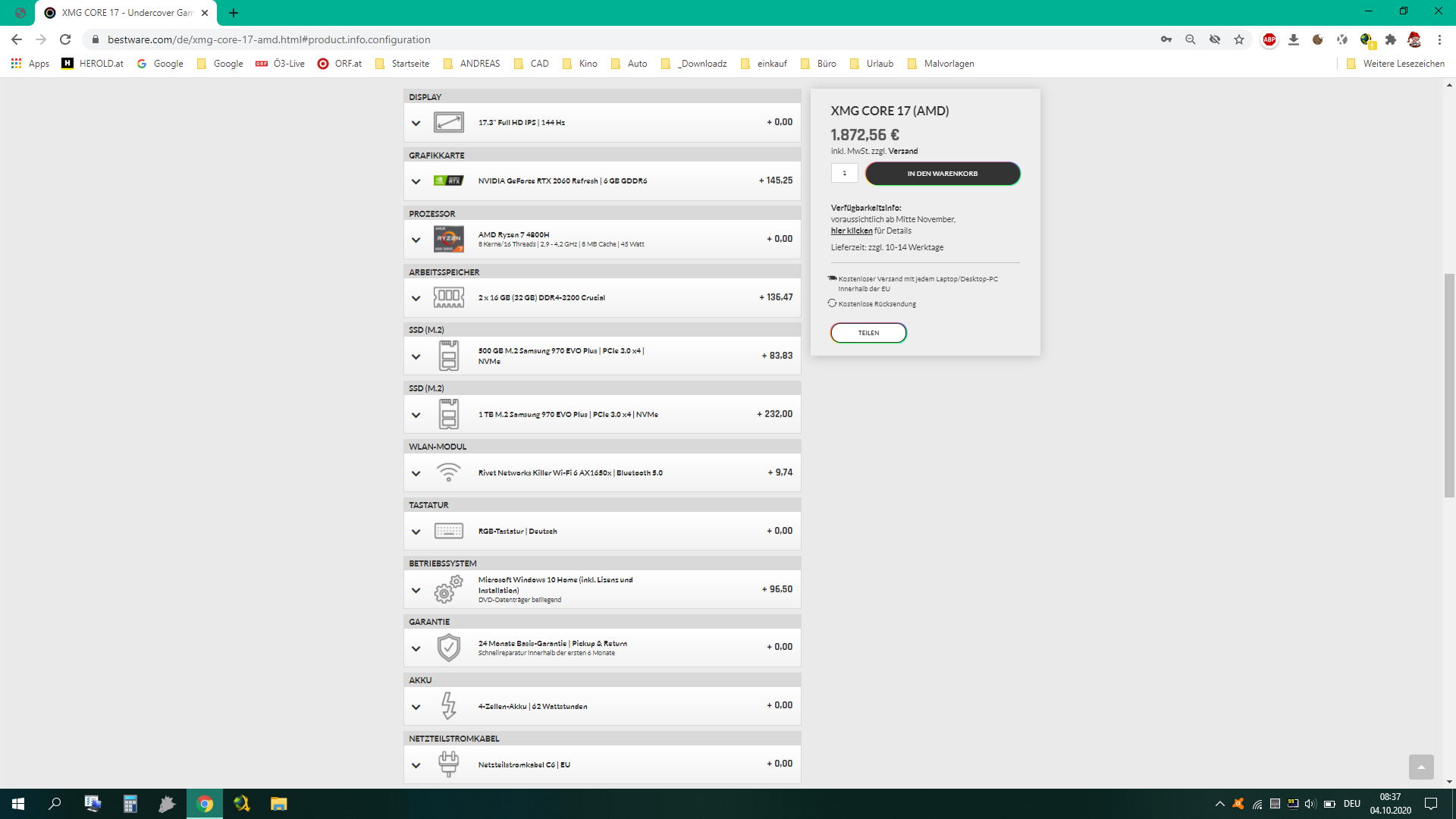Click the Wi-Fi icon in WLAN-Modul row
Screen dimensions: 1456x819
(448, 472)
